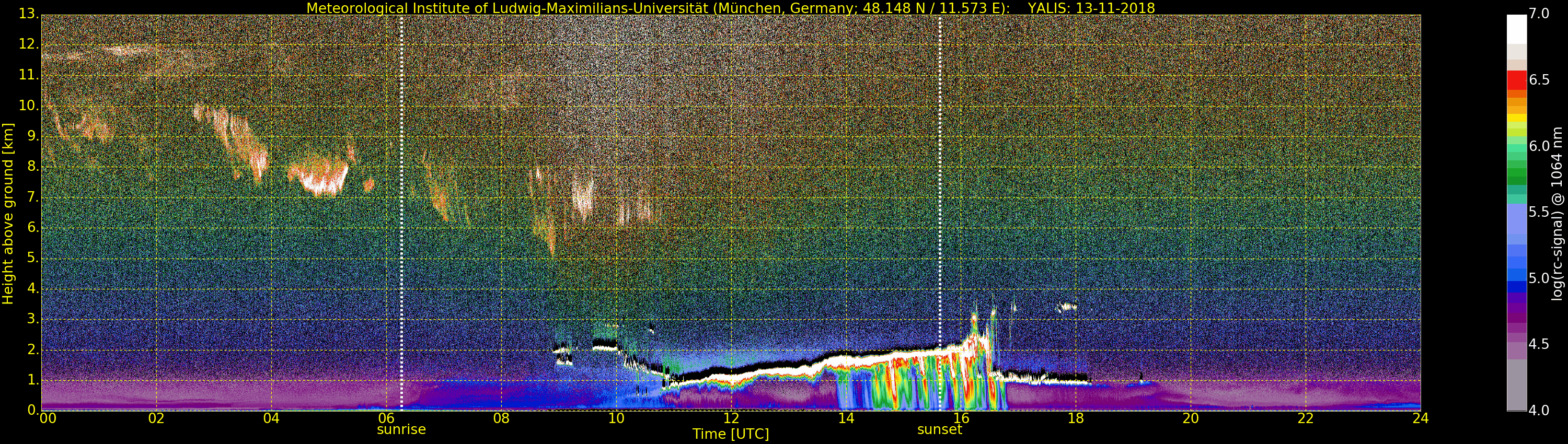The image size is (1568, 444).
Task: Click the 00 time tick label
Action: [47, 418]
